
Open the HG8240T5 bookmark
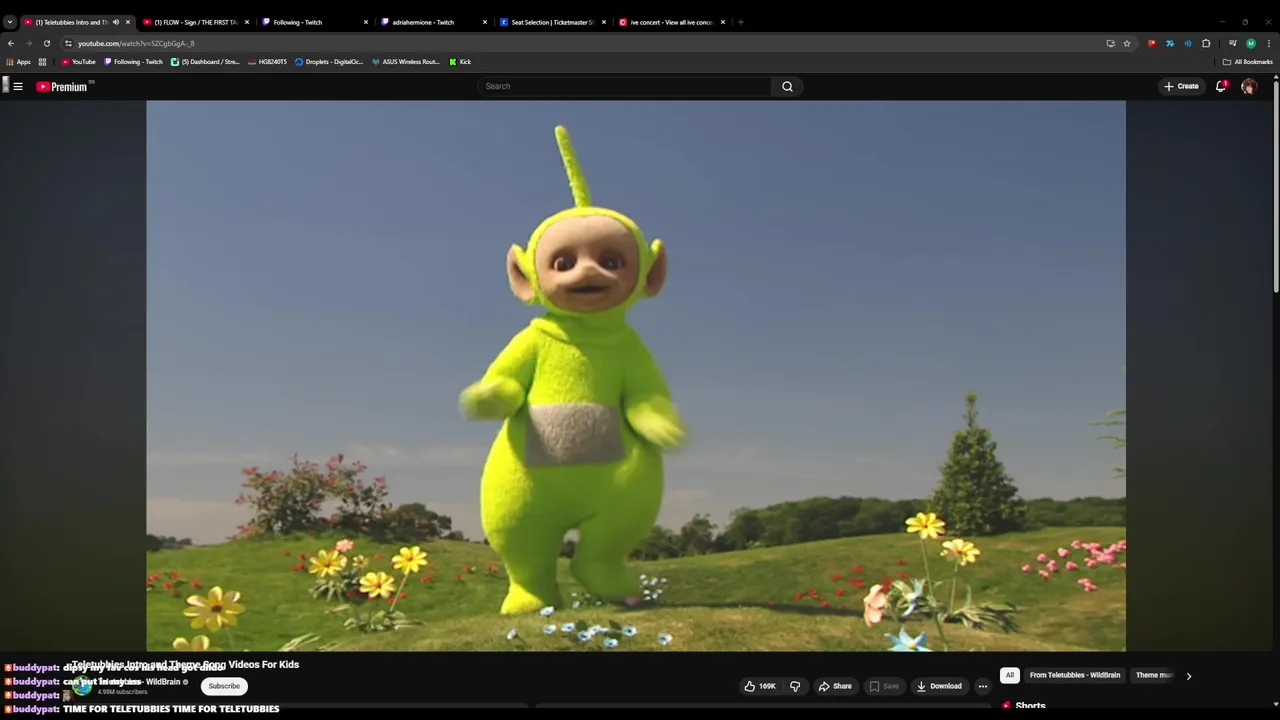tap(267, 62)
